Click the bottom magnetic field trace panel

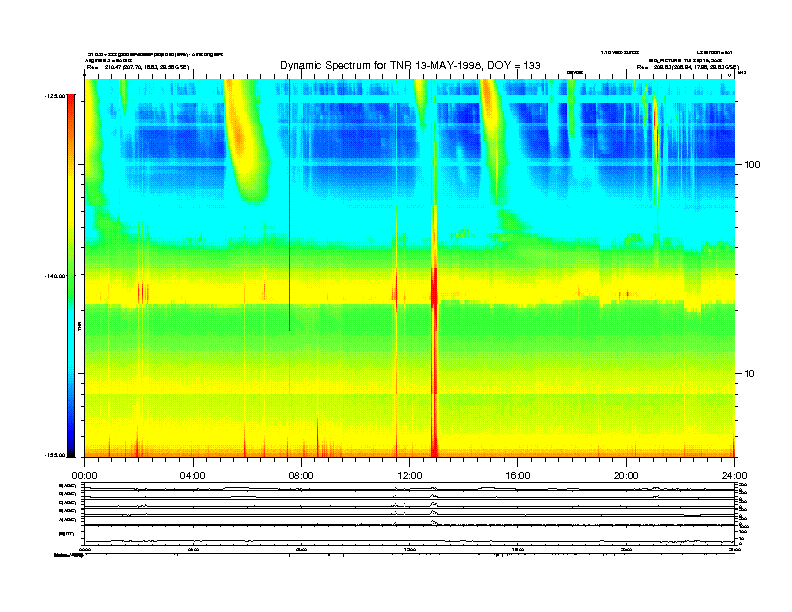(x=409, y=535)
